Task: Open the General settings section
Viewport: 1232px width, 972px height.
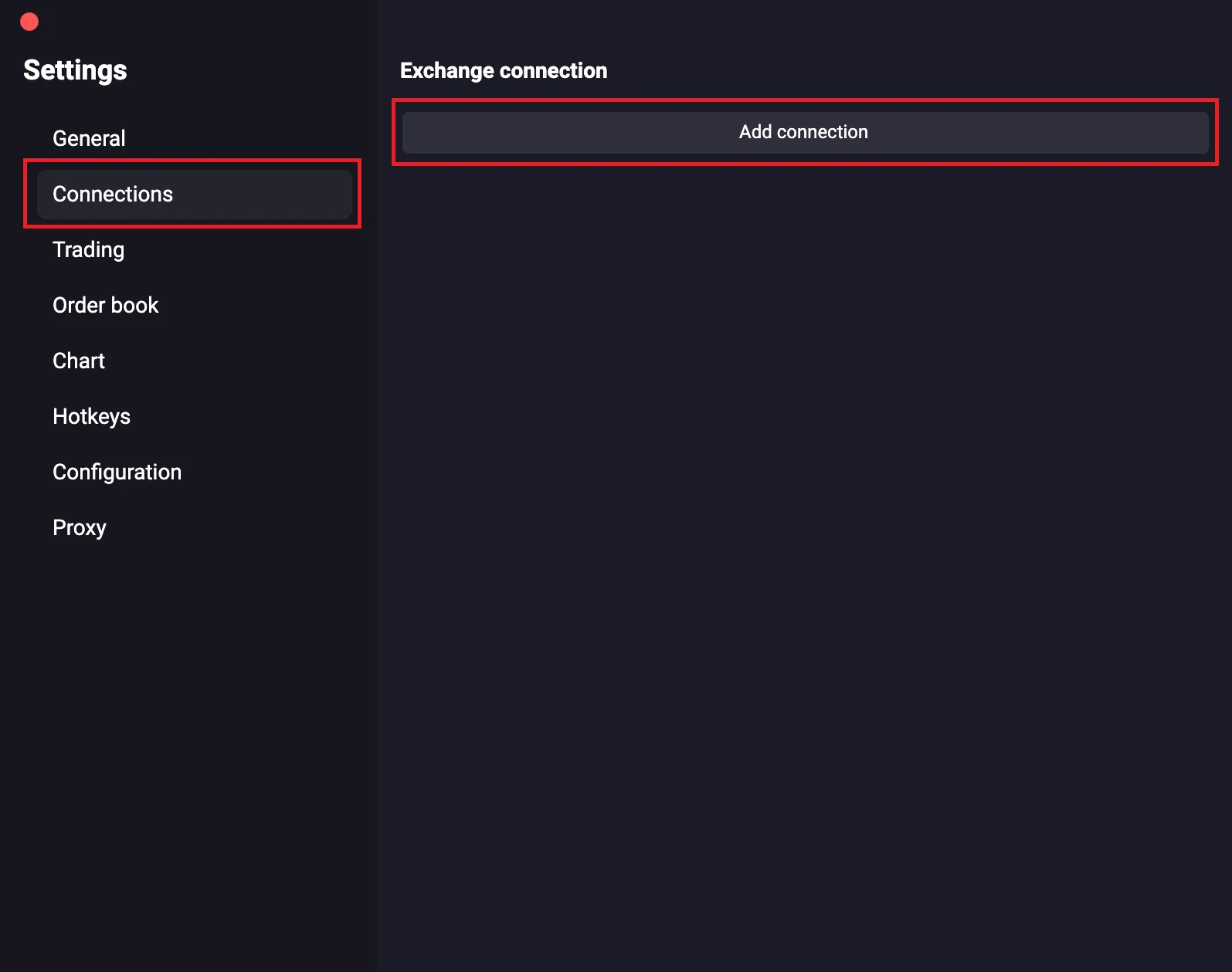Action: point(89,138)
